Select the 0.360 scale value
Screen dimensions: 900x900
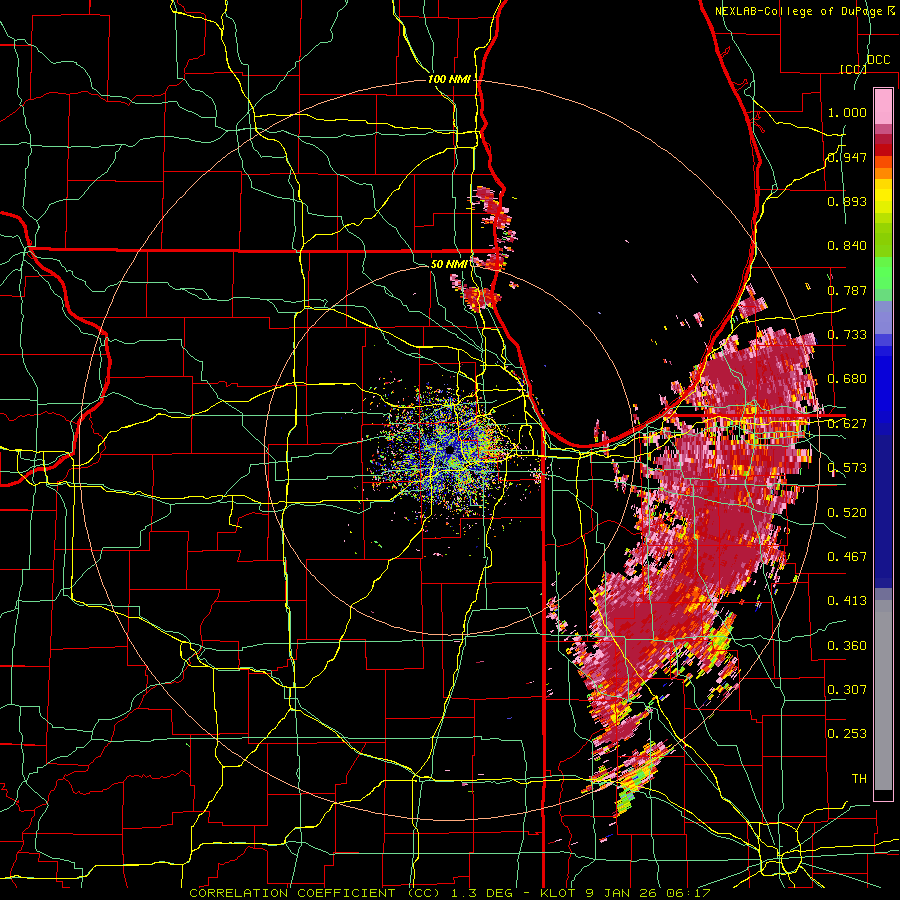847,646
